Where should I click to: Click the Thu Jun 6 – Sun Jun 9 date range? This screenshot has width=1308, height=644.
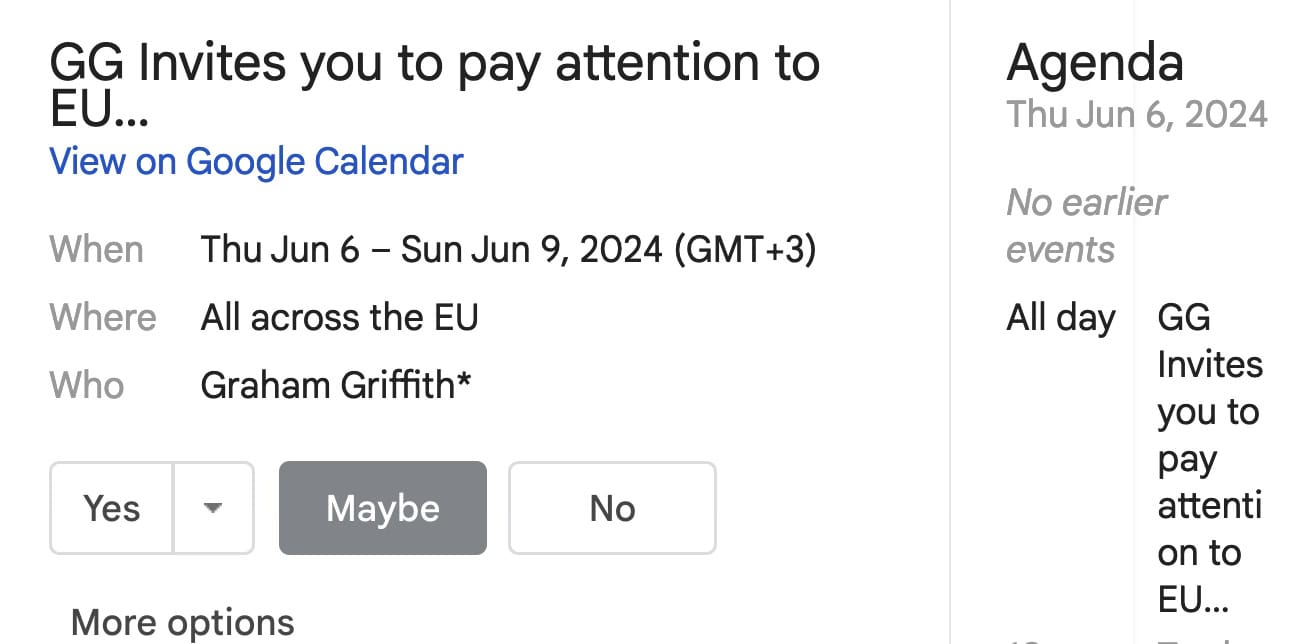point(431,249)
